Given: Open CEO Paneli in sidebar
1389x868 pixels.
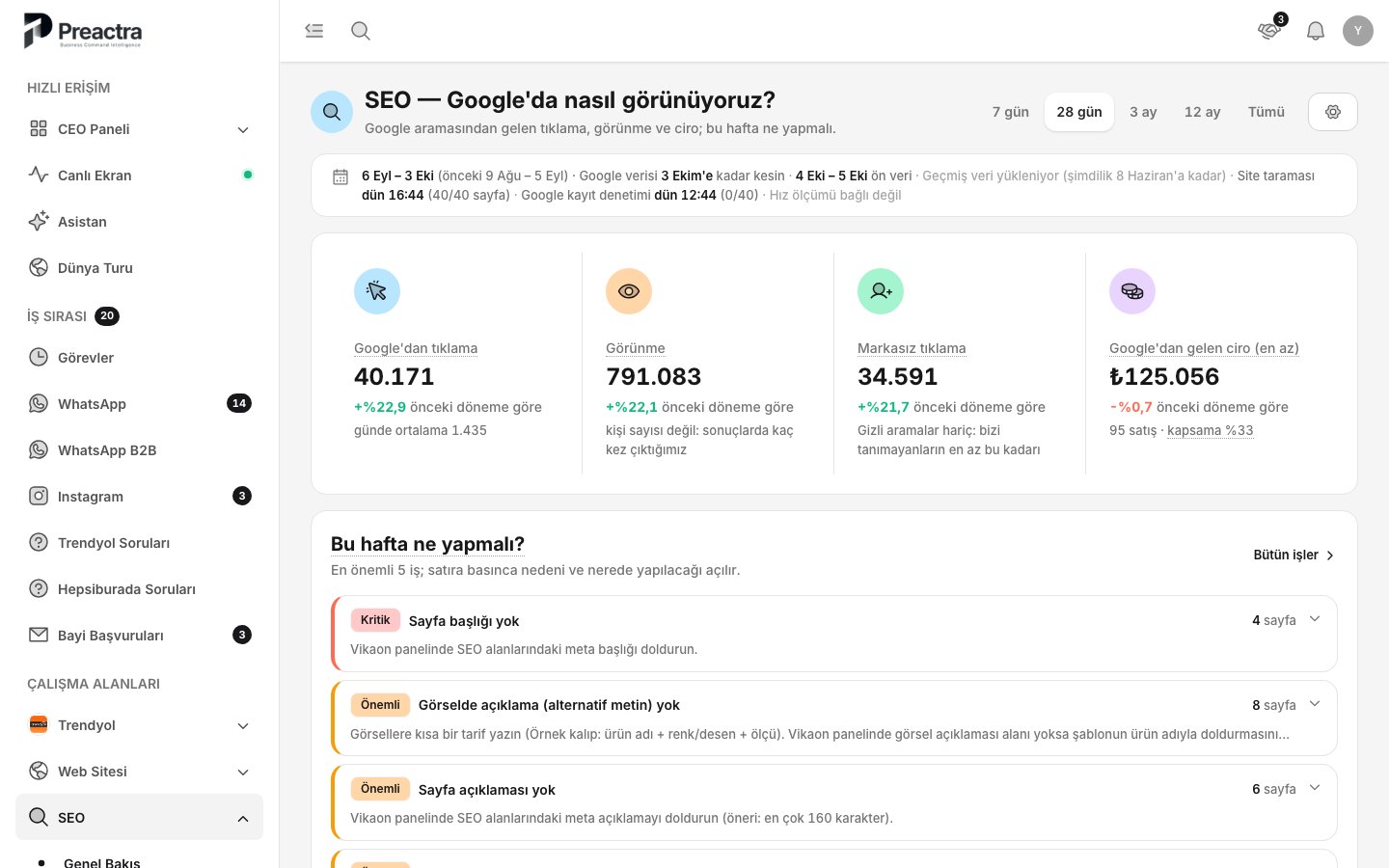Looking at the screenshot, I should 139,129.
